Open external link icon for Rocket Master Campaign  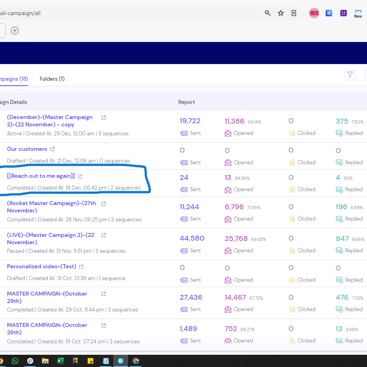[103, 203]
